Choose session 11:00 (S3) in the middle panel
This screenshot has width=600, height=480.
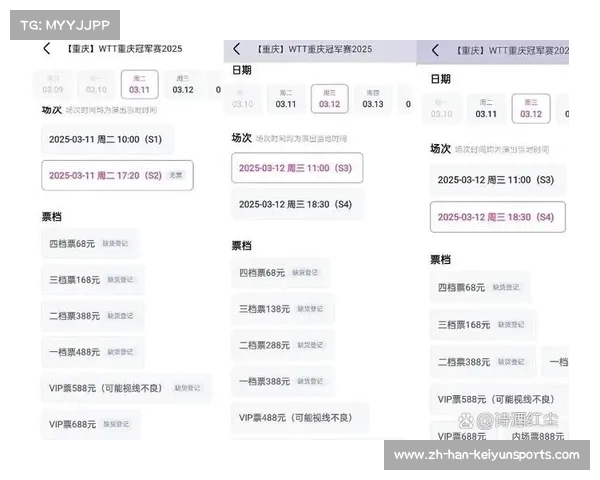click(x=297, y=168)
